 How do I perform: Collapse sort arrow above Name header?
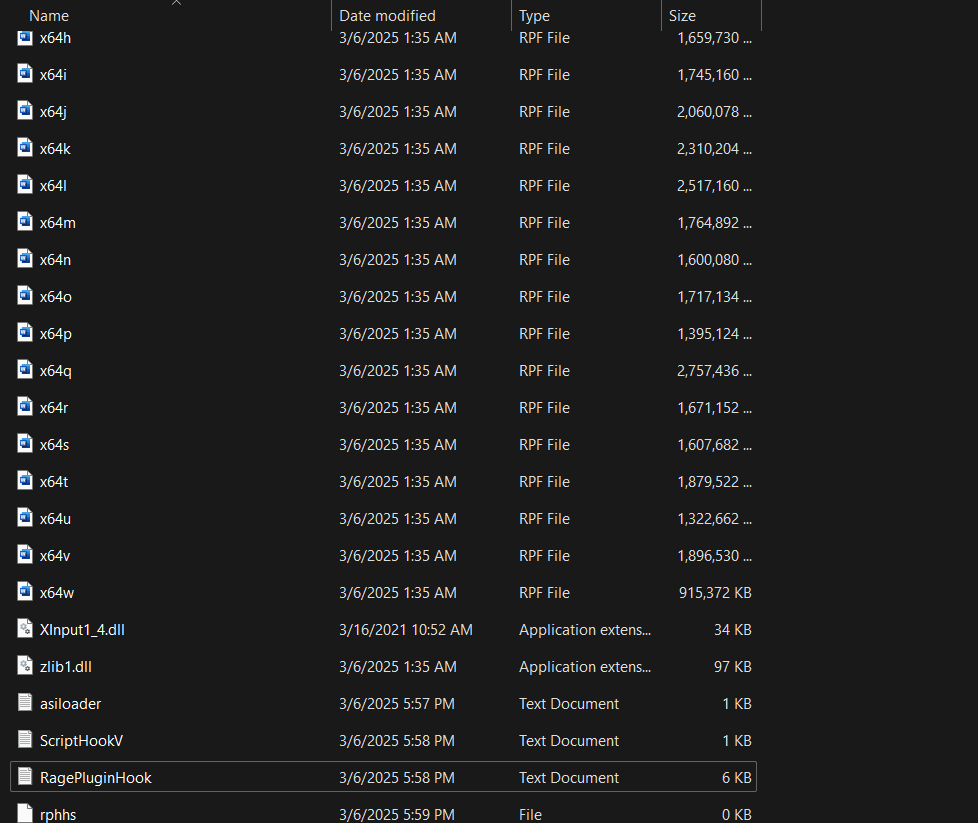(176, 3)
